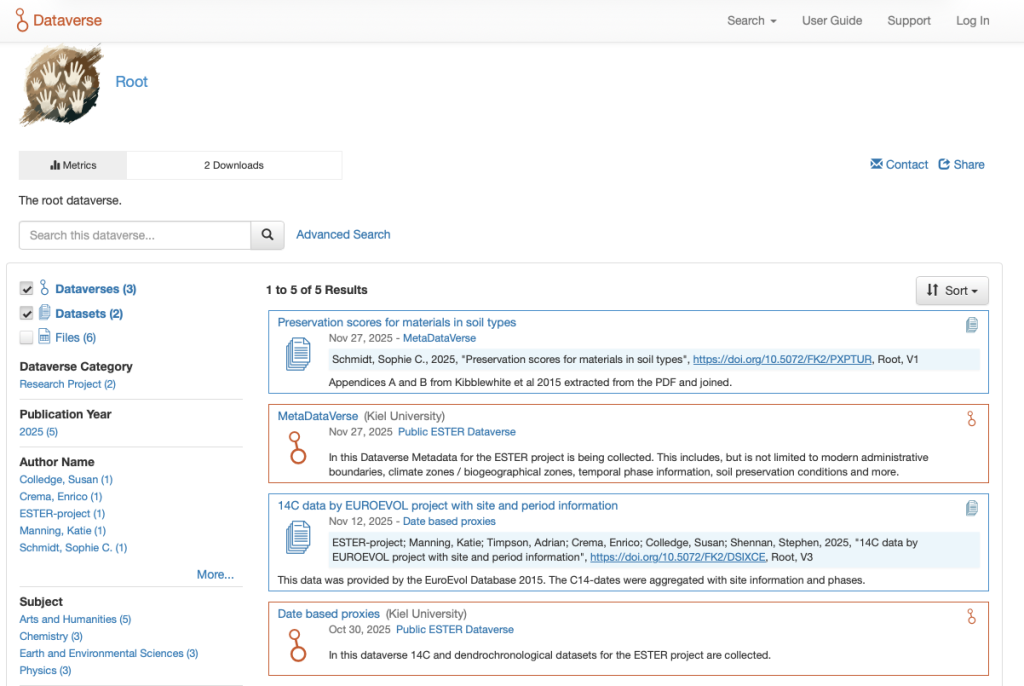The width and height of the screenshot is (1024, 686).
Task: Open the Sort dropdown
Action: (x=951, y=291)
